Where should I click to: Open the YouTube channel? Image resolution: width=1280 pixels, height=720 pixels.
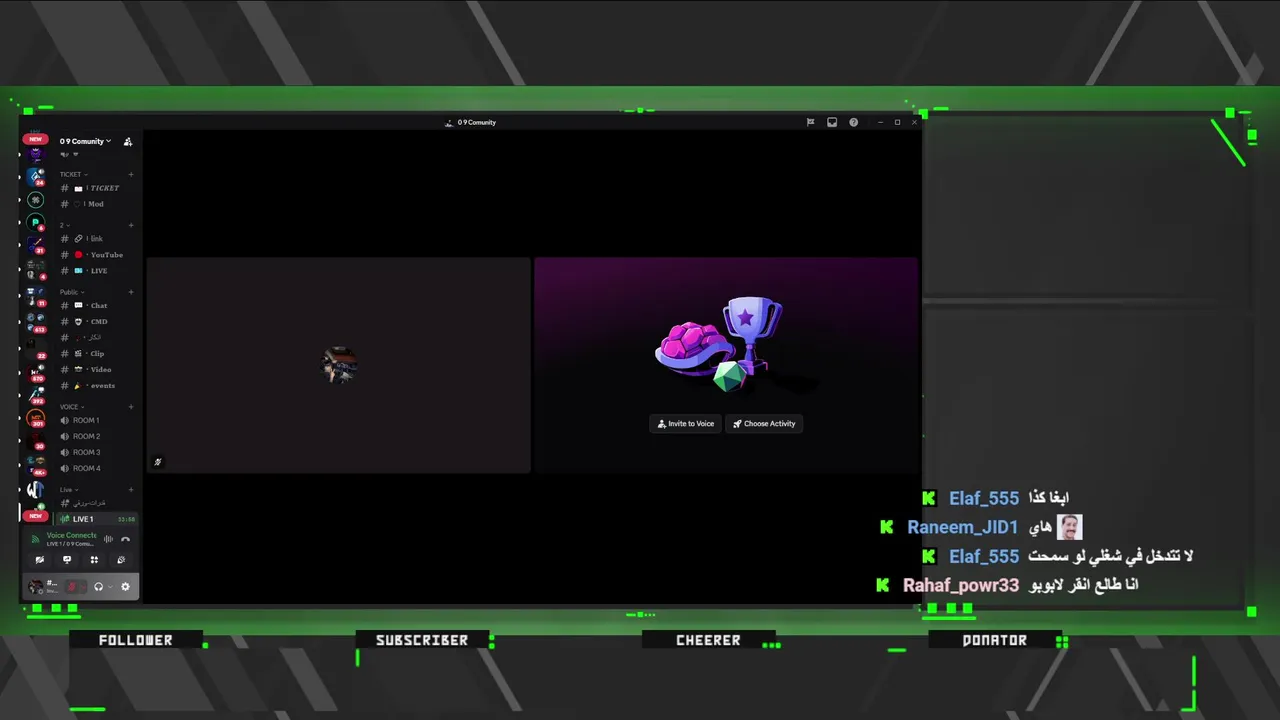pos(97,255)
